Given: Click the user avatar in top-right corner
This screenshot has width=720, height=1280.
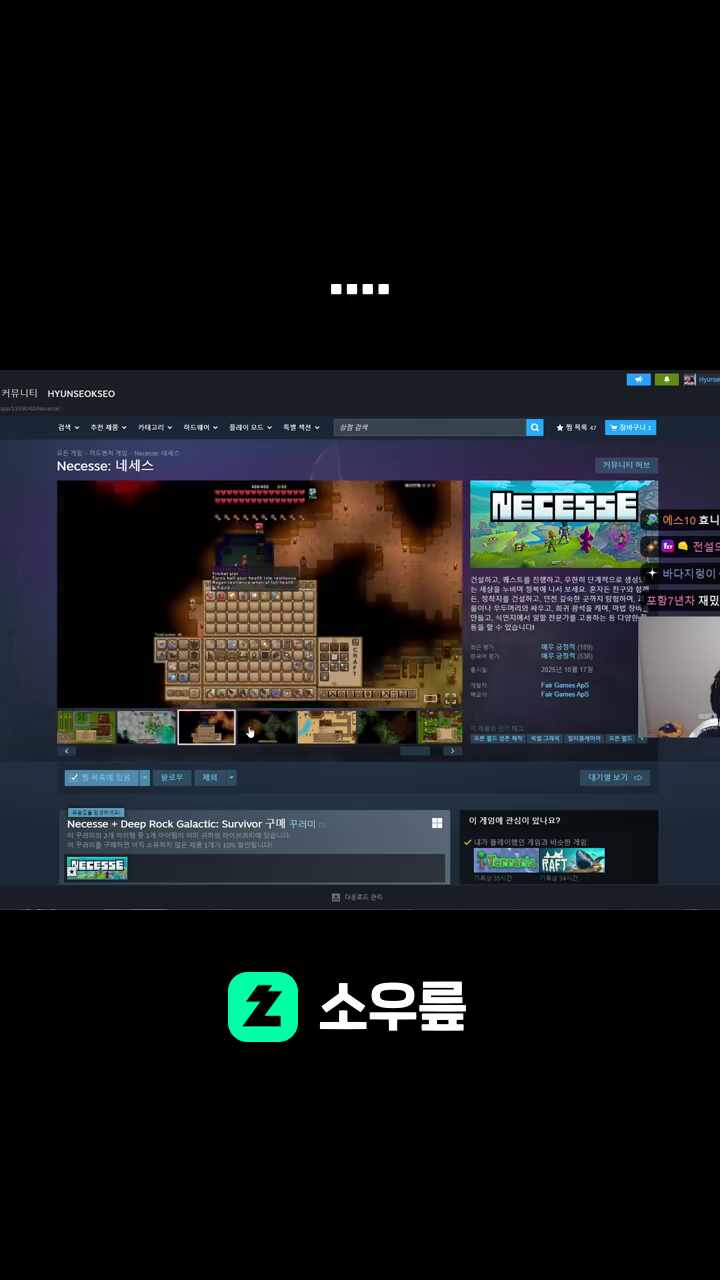Looking at the screenshot, I should 690,380.
